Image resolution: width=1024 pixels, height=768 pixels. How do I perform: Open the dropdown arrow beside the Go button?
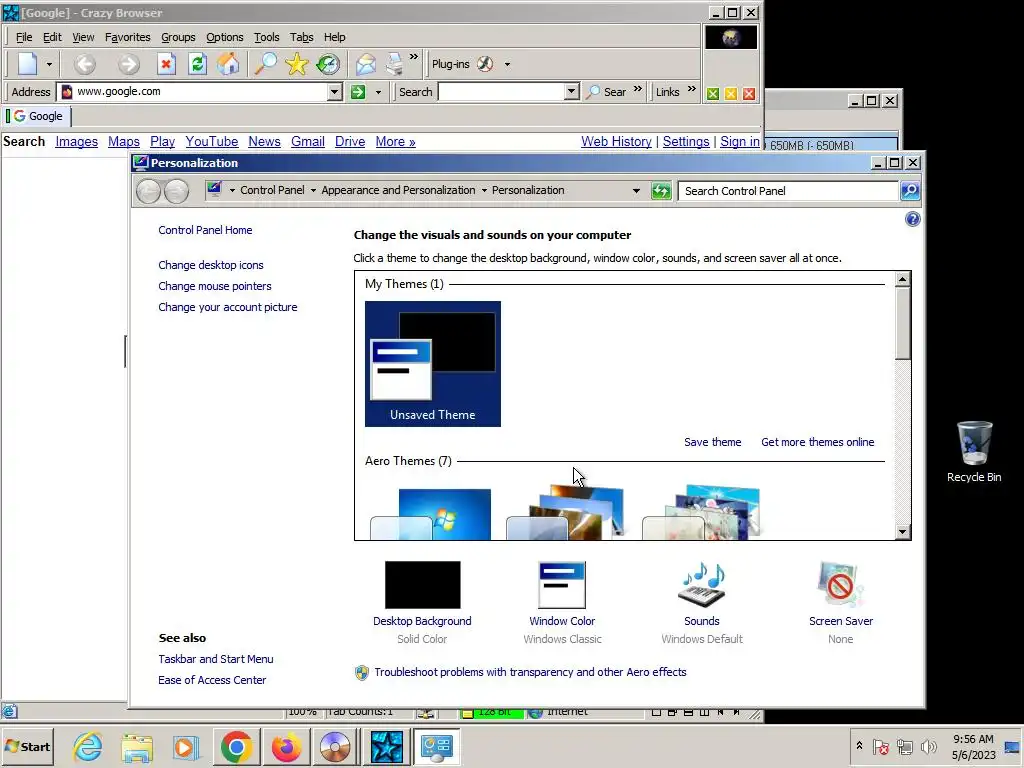click(x=378, y=92)
